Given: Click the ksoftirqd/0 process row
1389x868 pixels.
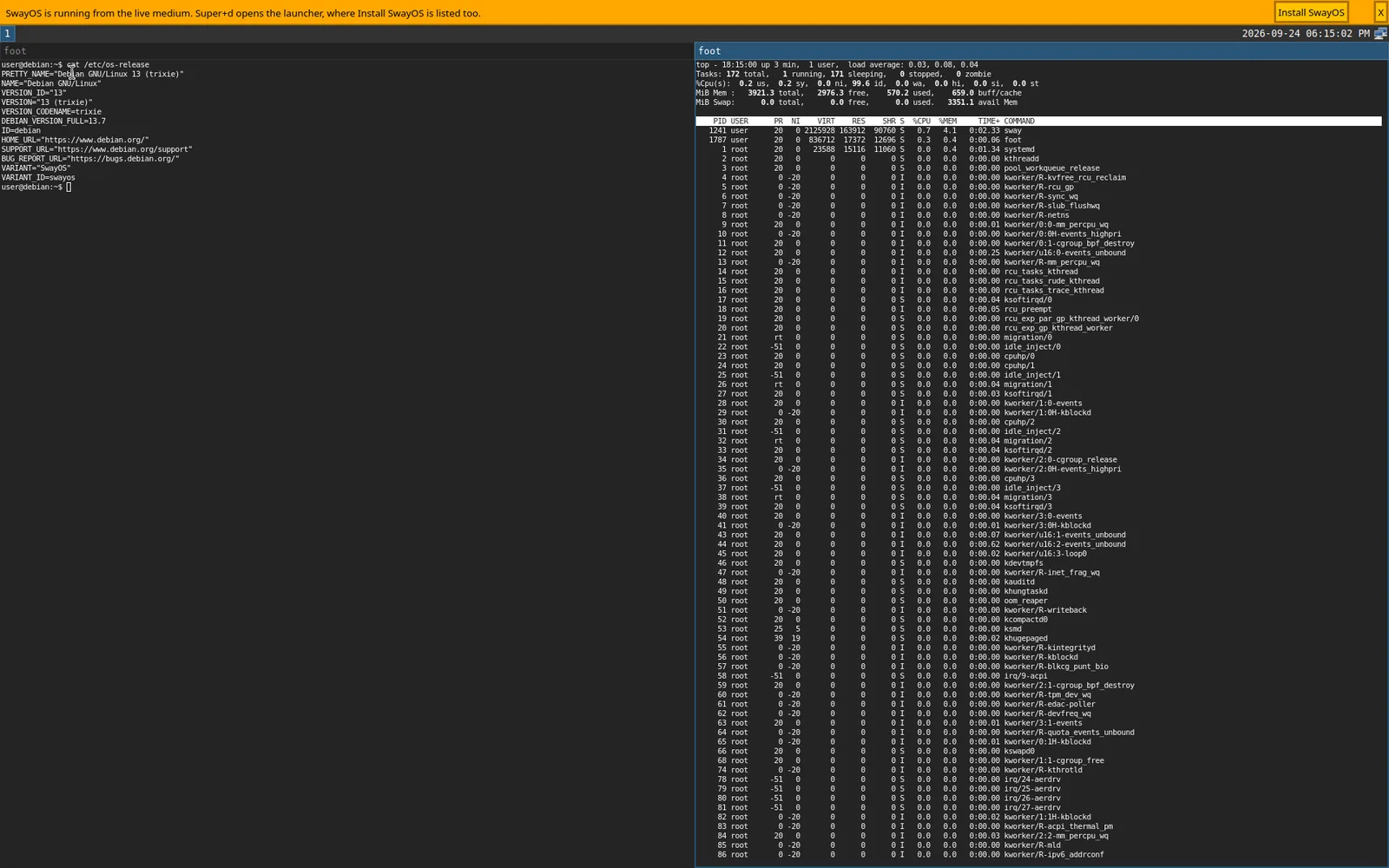Looking at the screenshot, I should click(x=1038, y=300).
